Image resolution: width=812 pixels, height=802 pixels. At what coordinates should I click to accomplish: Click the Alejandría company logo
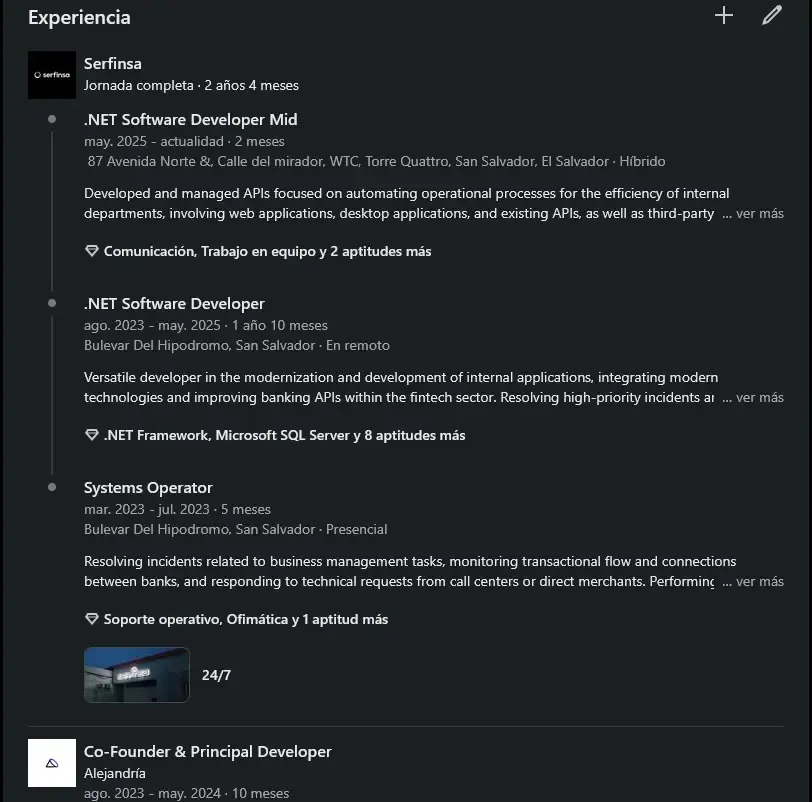coord(51,763)
